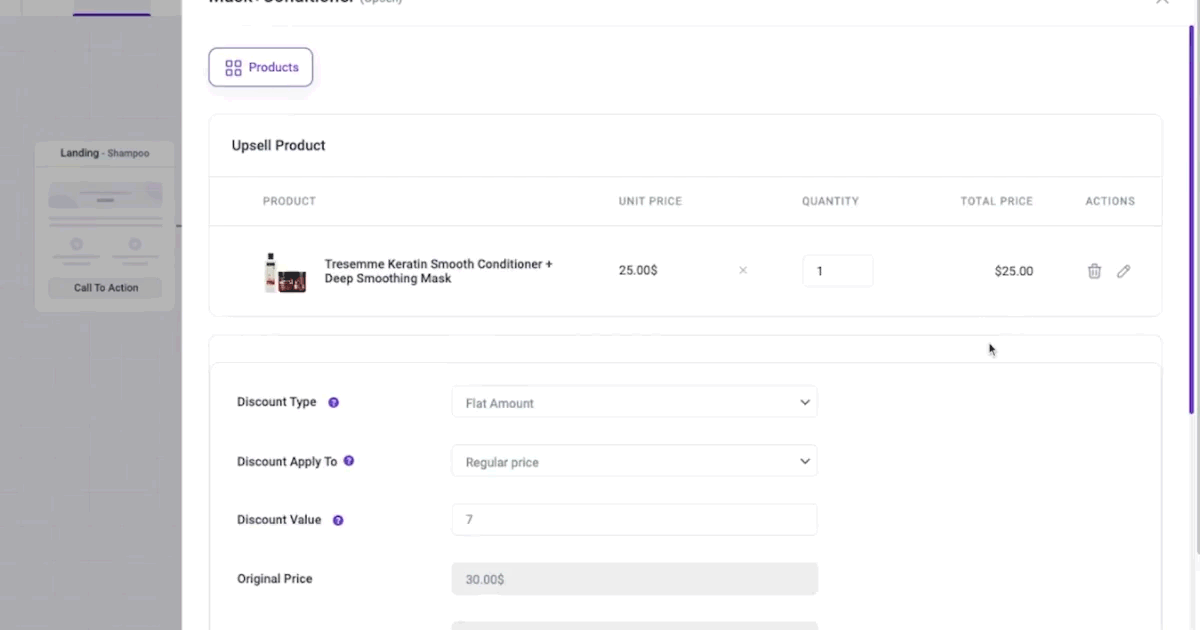Click the QUANTITY column header
The height and width of the screenshot is (630, 1200).
830,201
